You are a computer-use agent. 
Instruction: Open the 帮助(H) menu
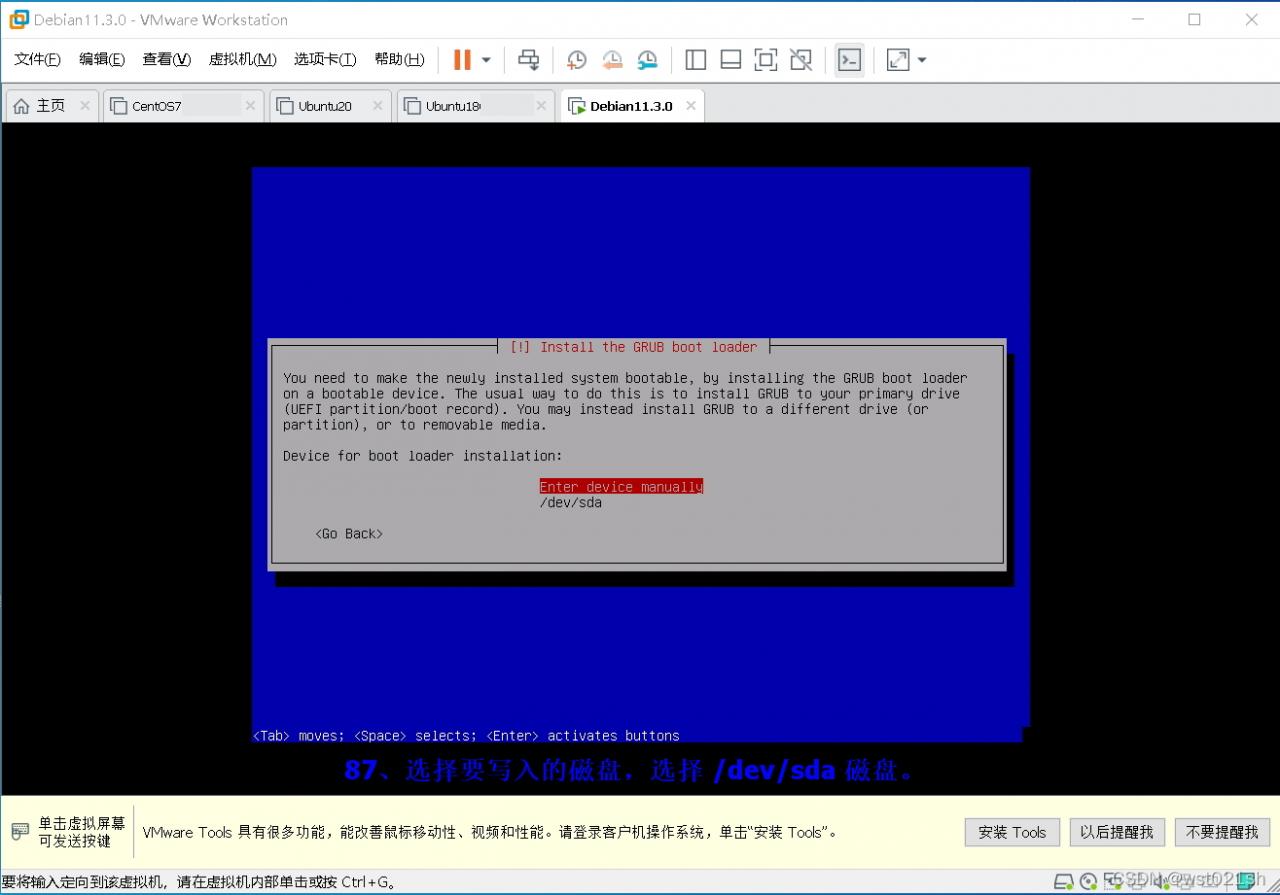pos(399,60)
